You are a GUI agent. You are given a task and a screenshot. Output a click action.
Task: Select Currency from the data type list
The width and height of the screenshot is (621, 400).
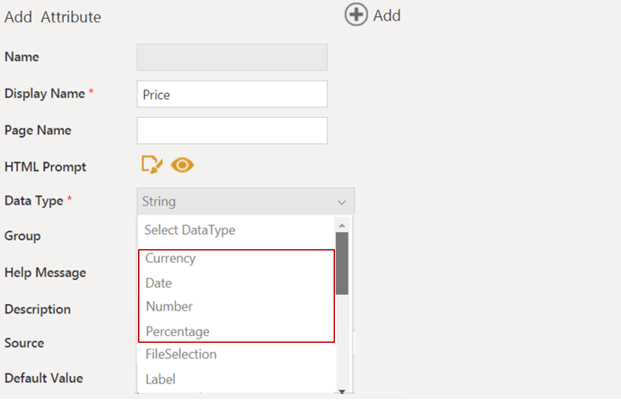point(170,258)
